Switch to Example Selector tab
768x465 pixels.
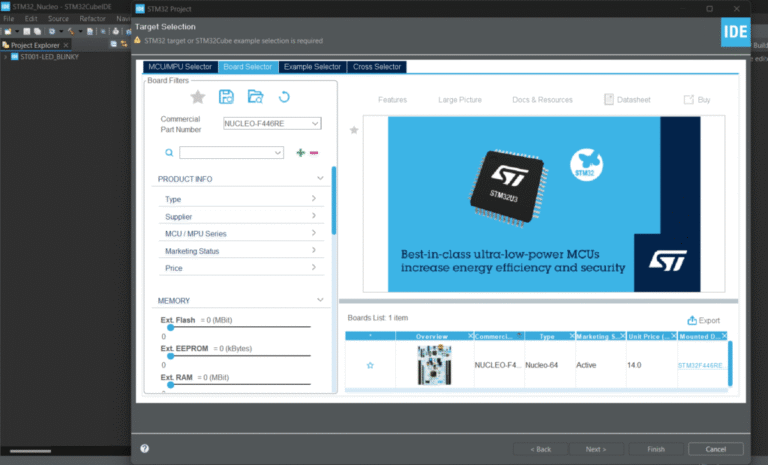312,67
